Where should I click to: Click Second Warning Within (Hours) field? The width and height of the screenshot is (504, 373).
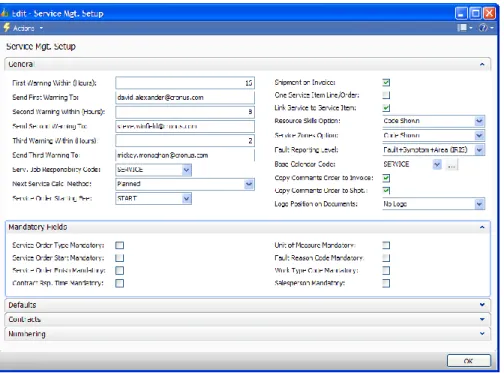pyautogui.click(x=185, y=112)
